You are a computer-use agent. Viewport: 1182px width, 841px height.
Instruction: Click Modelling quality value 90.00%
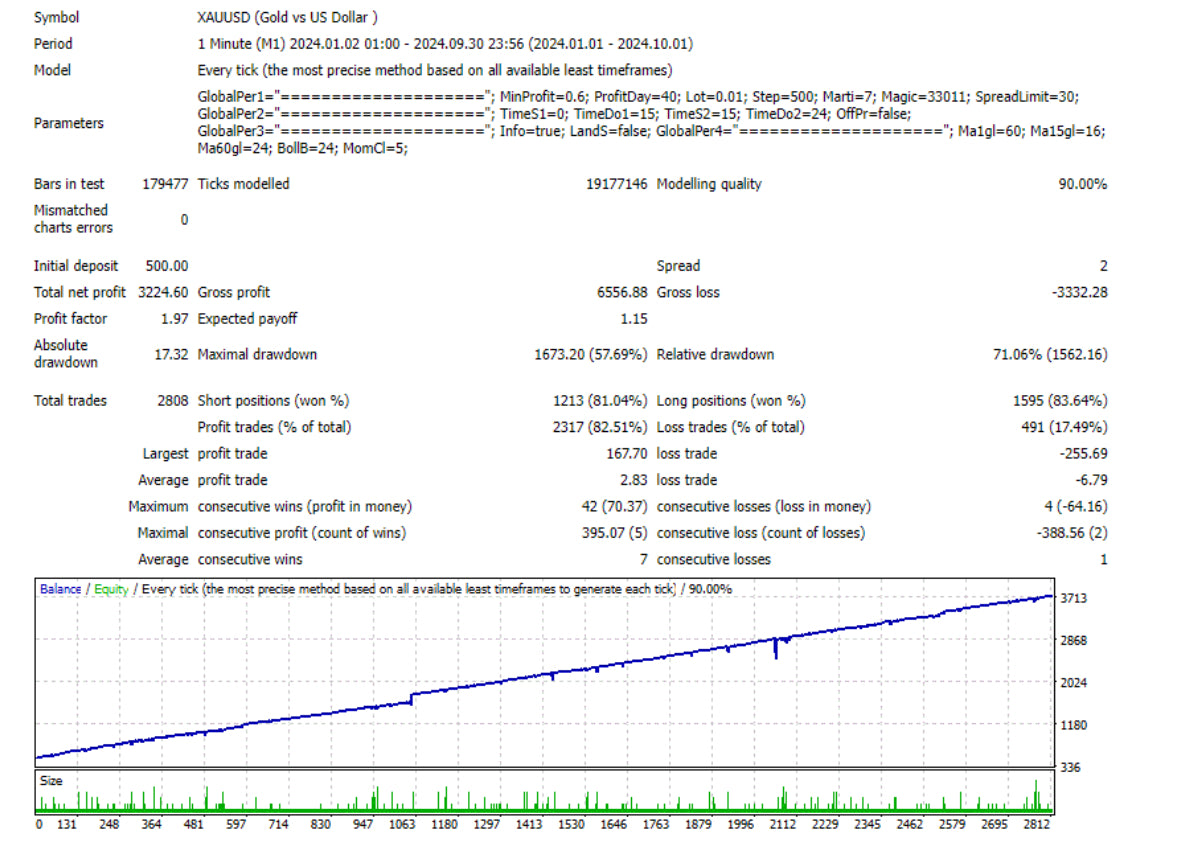1082,184
